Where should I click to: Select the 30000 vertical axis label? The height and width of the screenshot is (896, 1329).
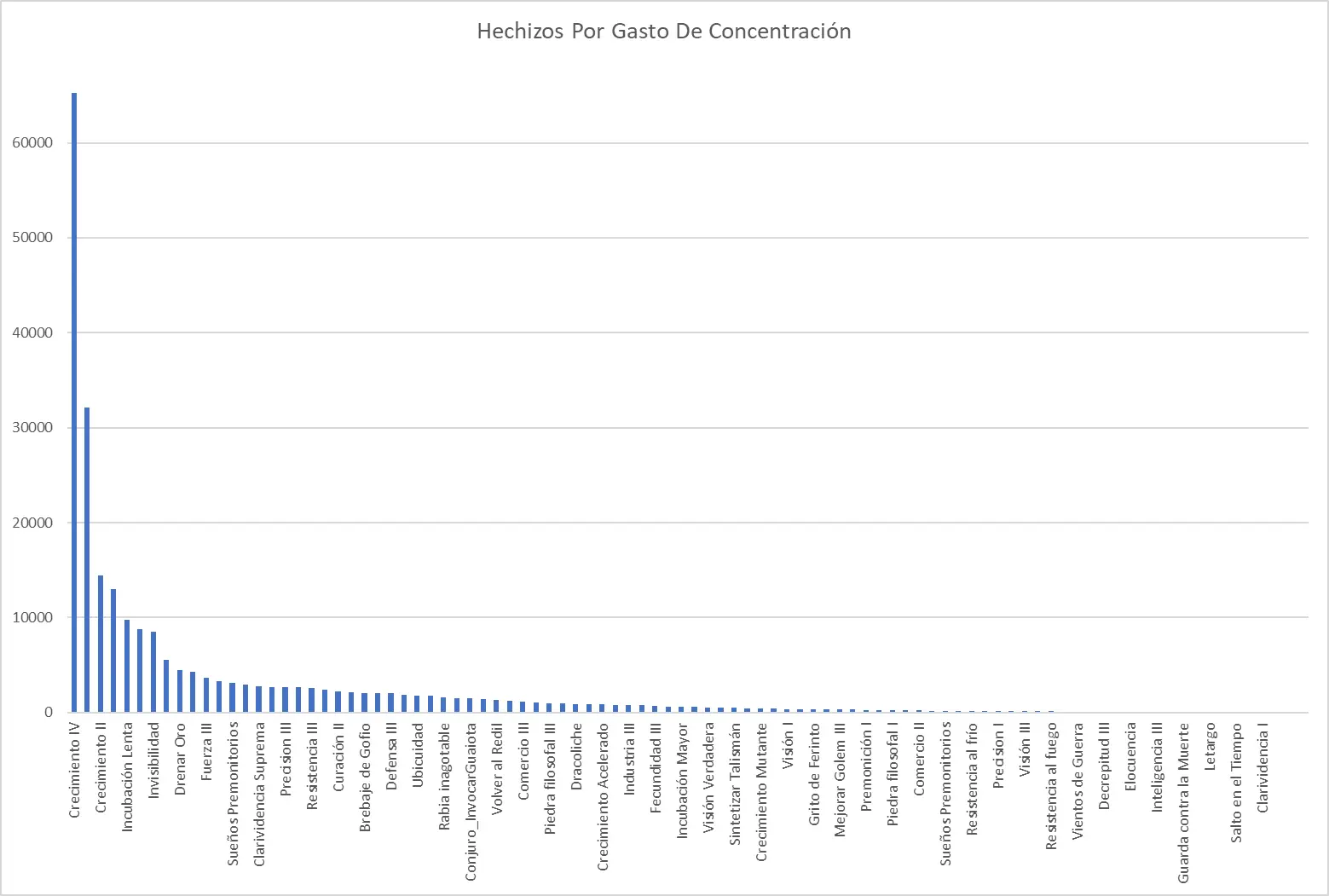tap(33, 428)
